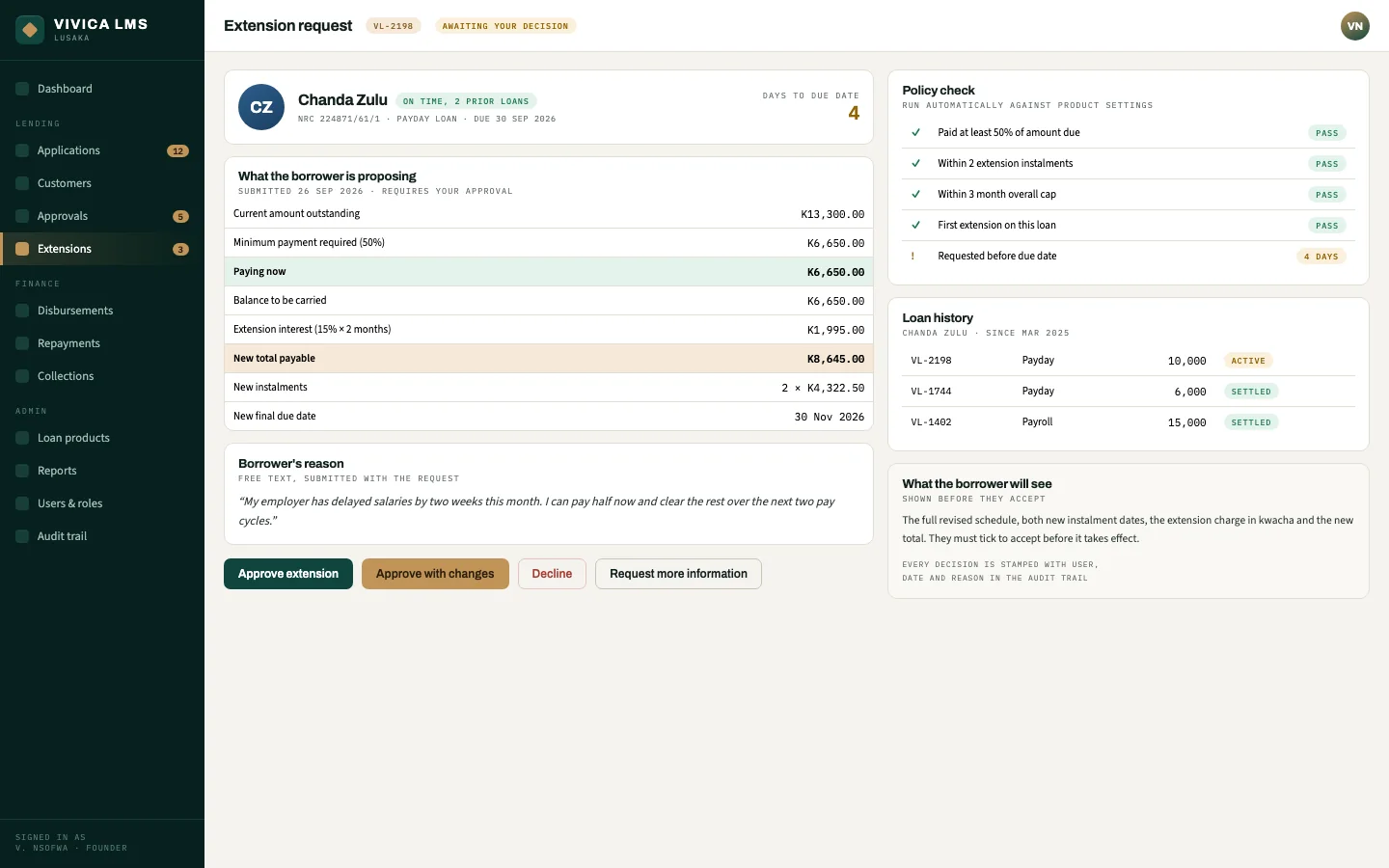Open Users & roles
The image size is (1389, 868).
(102, 503)
